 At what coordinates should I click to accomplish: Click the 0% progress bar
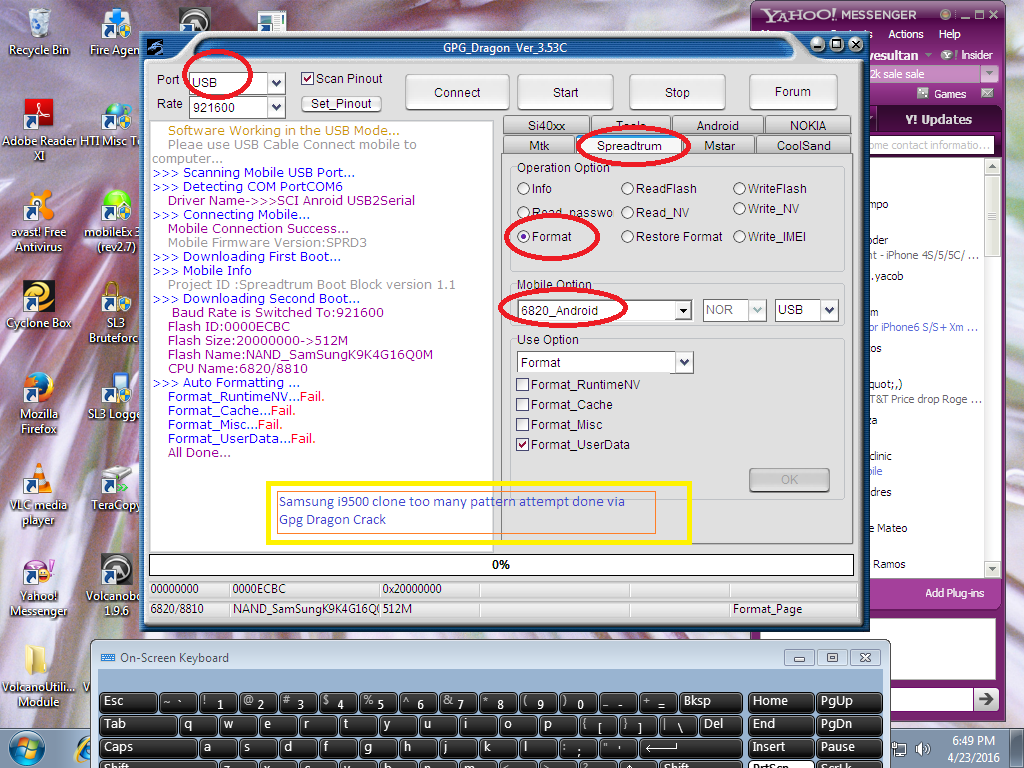(501, 565)
